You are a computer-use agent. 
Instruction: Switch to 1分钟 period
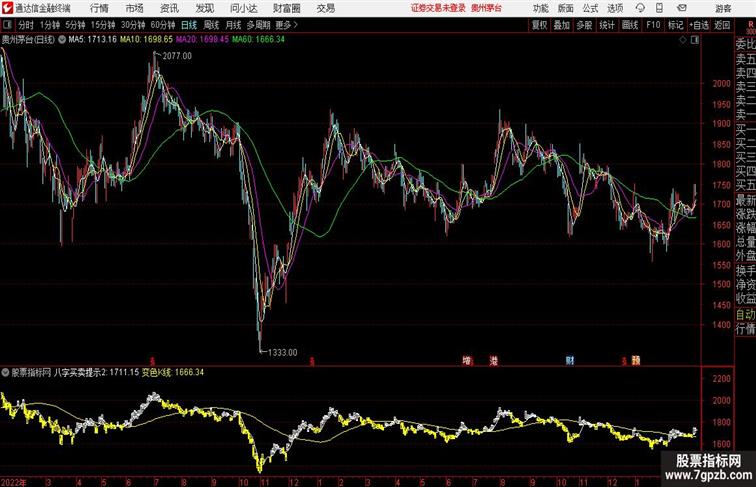click(50, 25)
